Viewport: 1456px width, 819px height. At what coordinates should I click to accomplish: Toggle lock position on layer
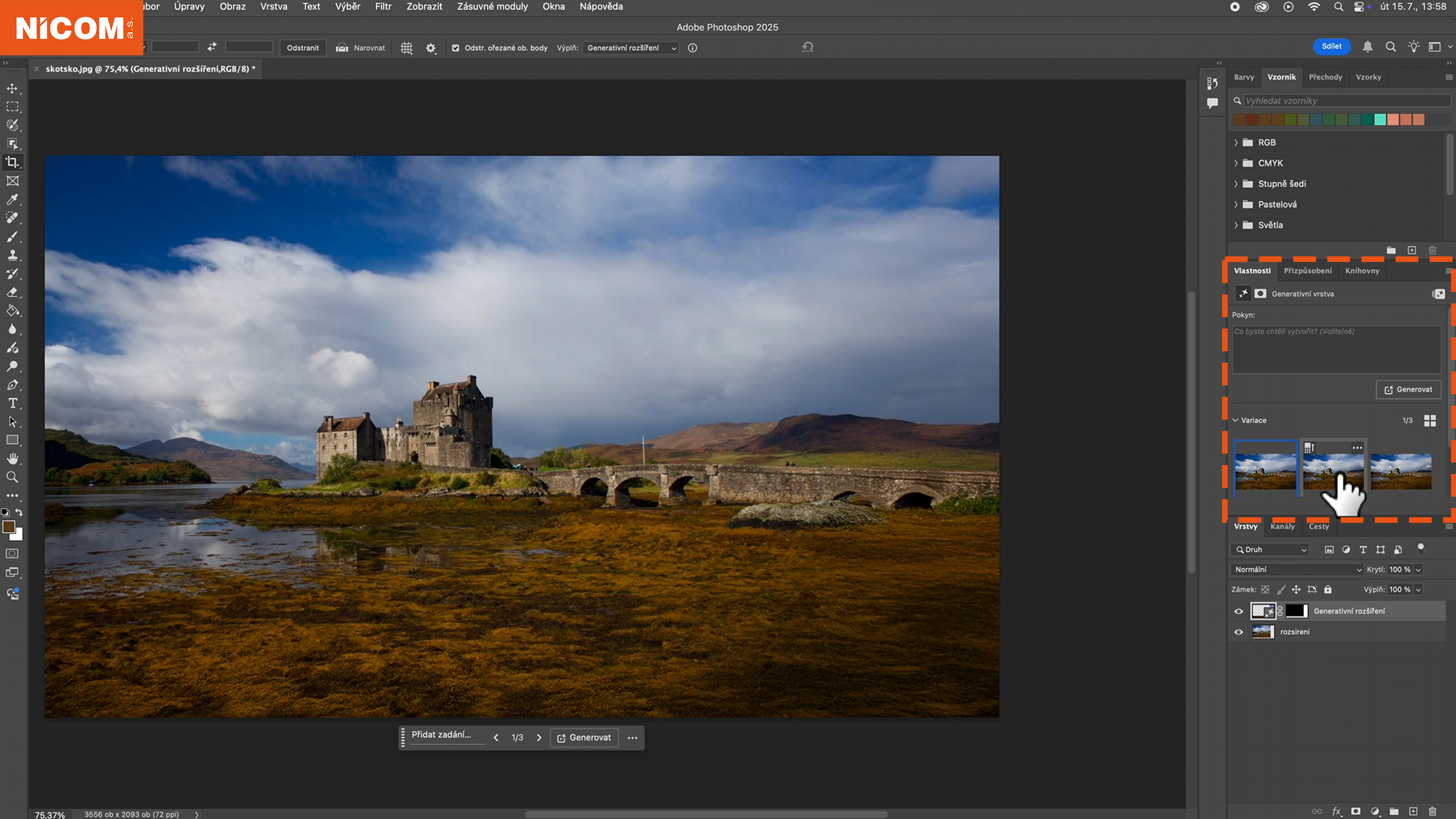coord(1296,590)
